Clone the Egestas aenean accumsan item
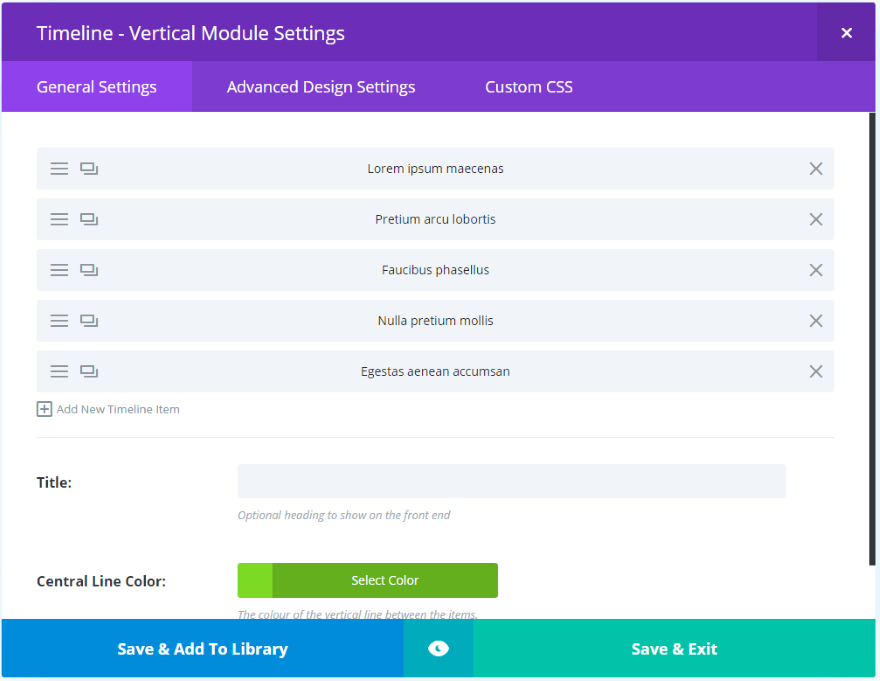880x681 pixels. click(89, 371)
